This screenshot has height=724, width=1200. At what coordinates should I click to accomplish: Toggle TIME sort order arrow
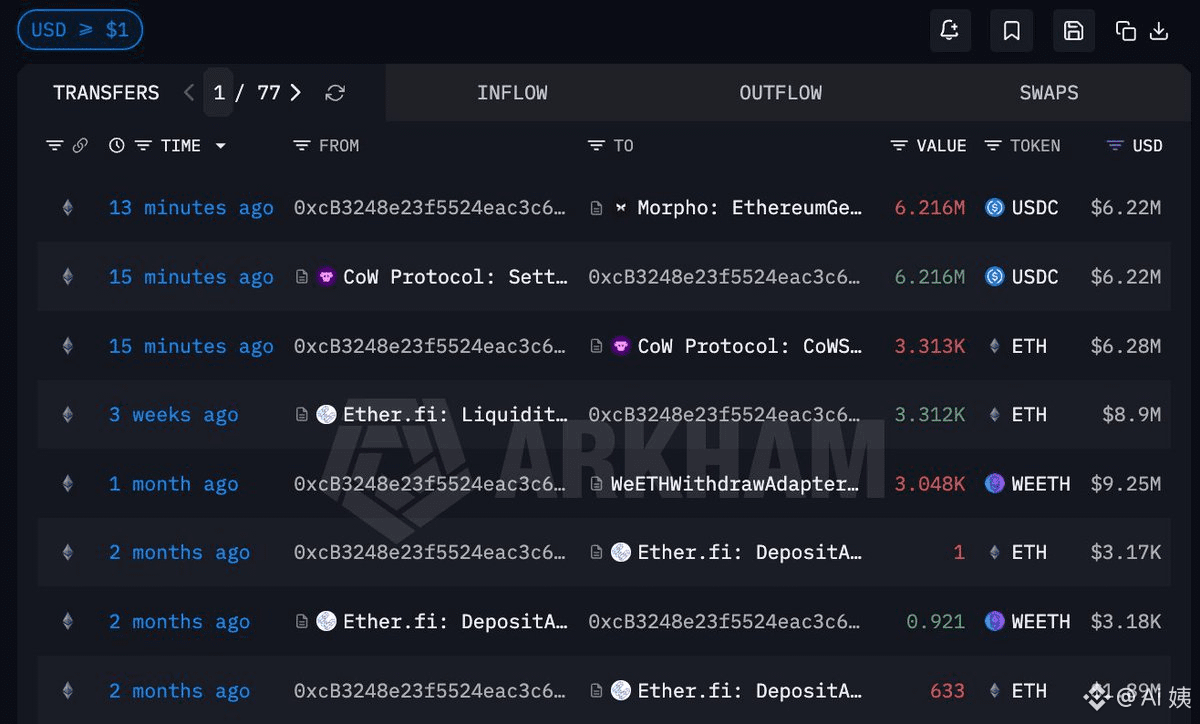220,146
